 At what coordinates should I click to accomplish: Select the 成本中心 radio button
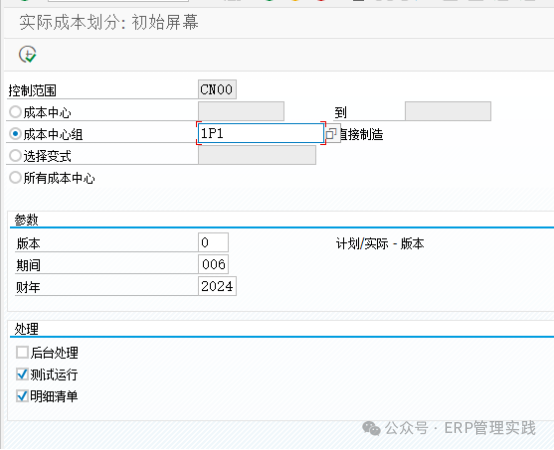pos(15,112)
